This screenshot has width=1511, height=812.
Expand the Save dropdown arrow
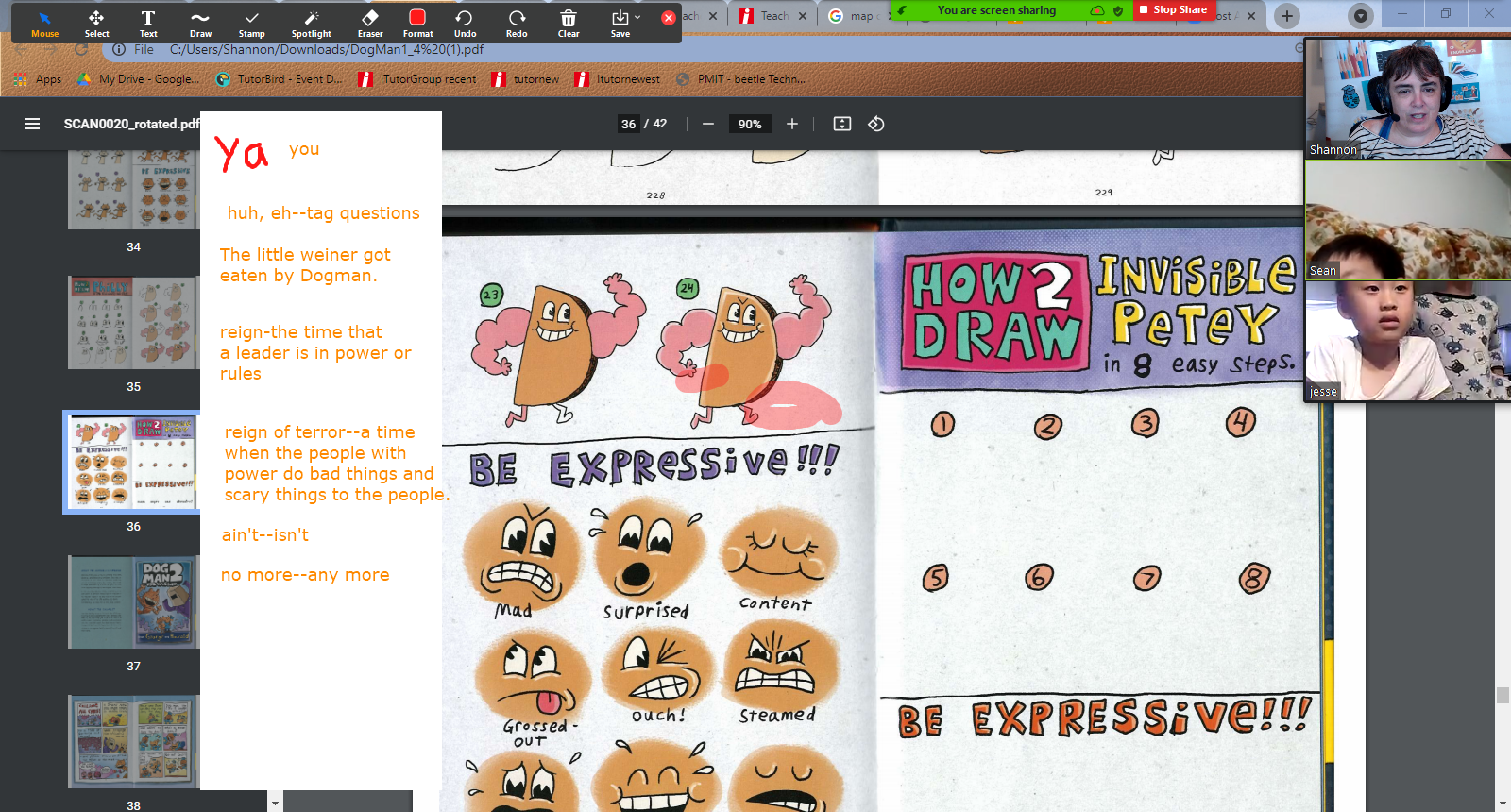637,17
